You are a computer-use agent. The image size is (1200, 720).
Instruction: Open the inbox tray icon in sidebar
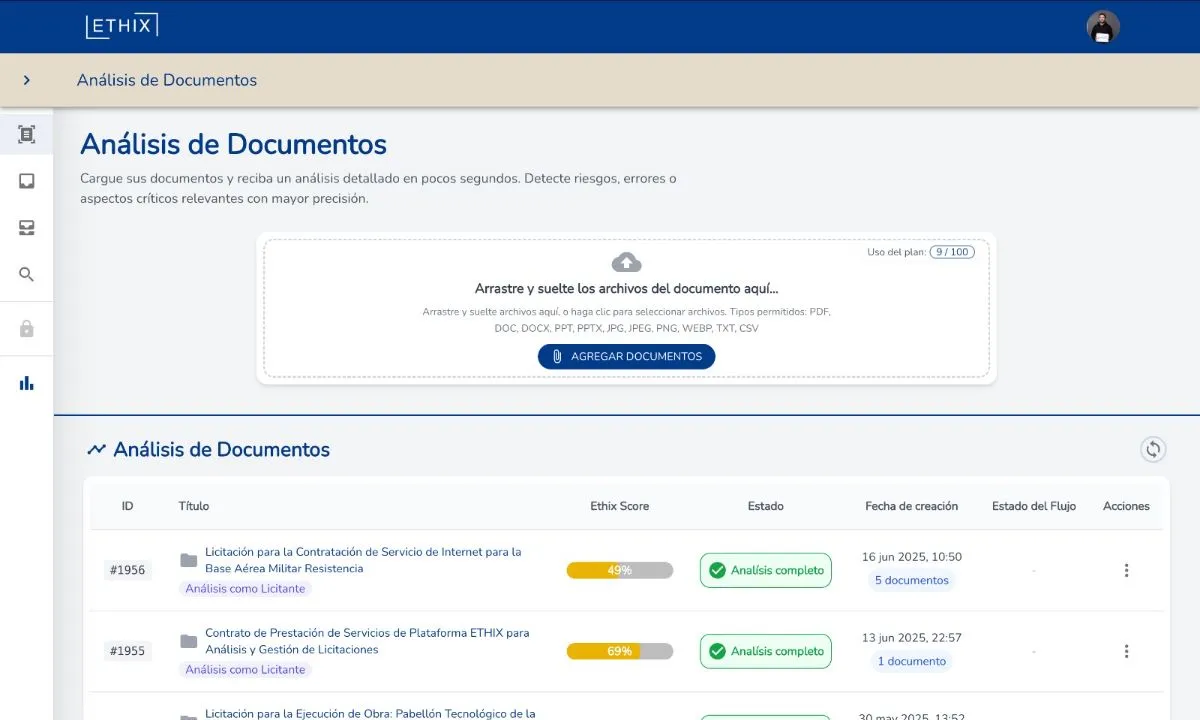coord(27,181)
